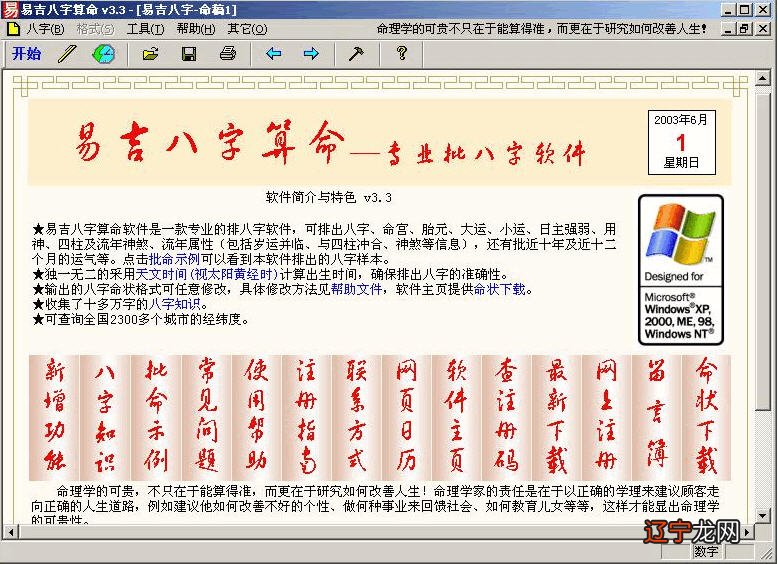Click the Designed for Windows XP logo

(681, 270)
